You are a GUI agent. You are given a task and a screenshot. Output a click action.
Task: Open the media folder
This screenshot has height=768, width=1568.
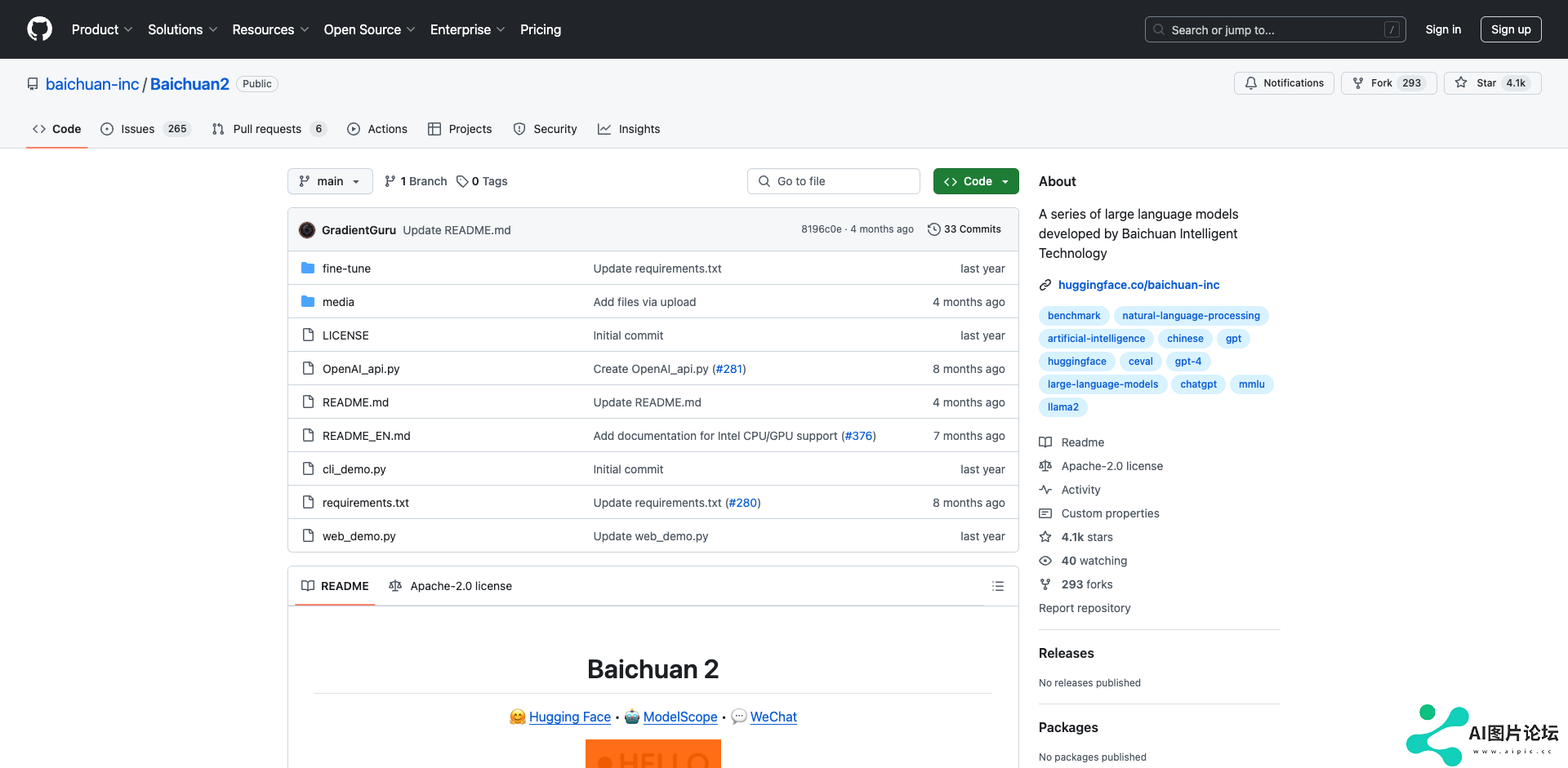pyautogui.click(x=338, y=302)
